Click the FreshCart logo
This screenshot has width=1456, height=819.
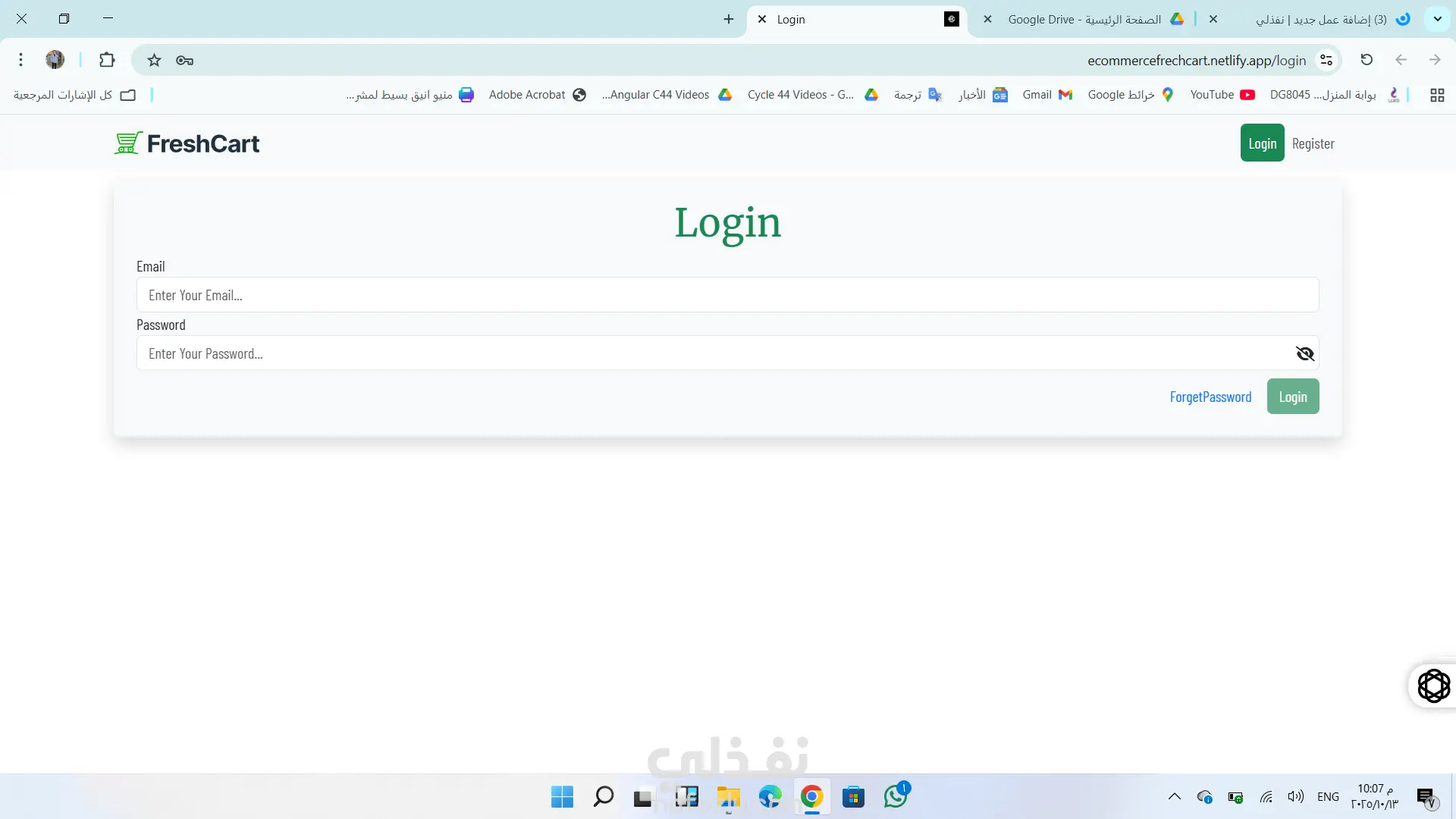pos(187,143)
